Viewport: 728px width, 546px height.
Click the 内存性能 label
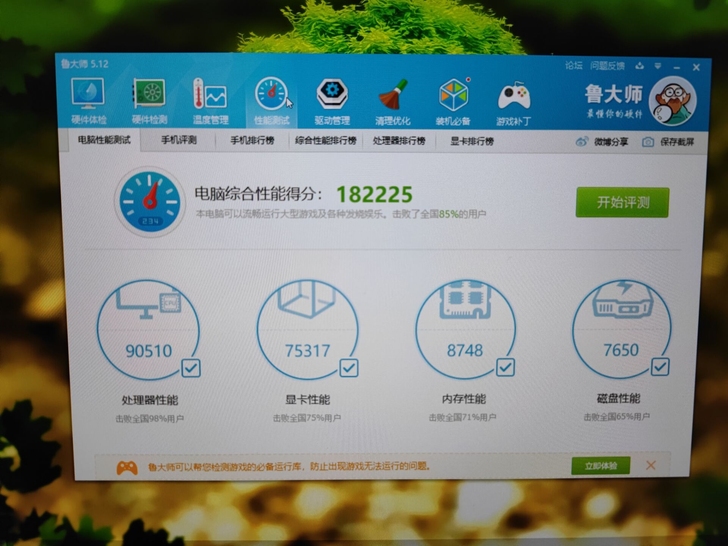[463, 399]
